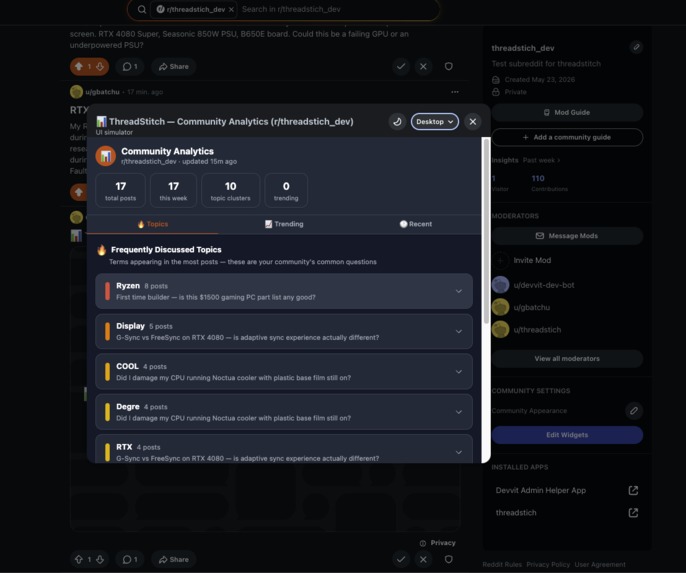Open u/threadstich moderator profile
This screenshot has height=573, width=686.
pos(537,330)
